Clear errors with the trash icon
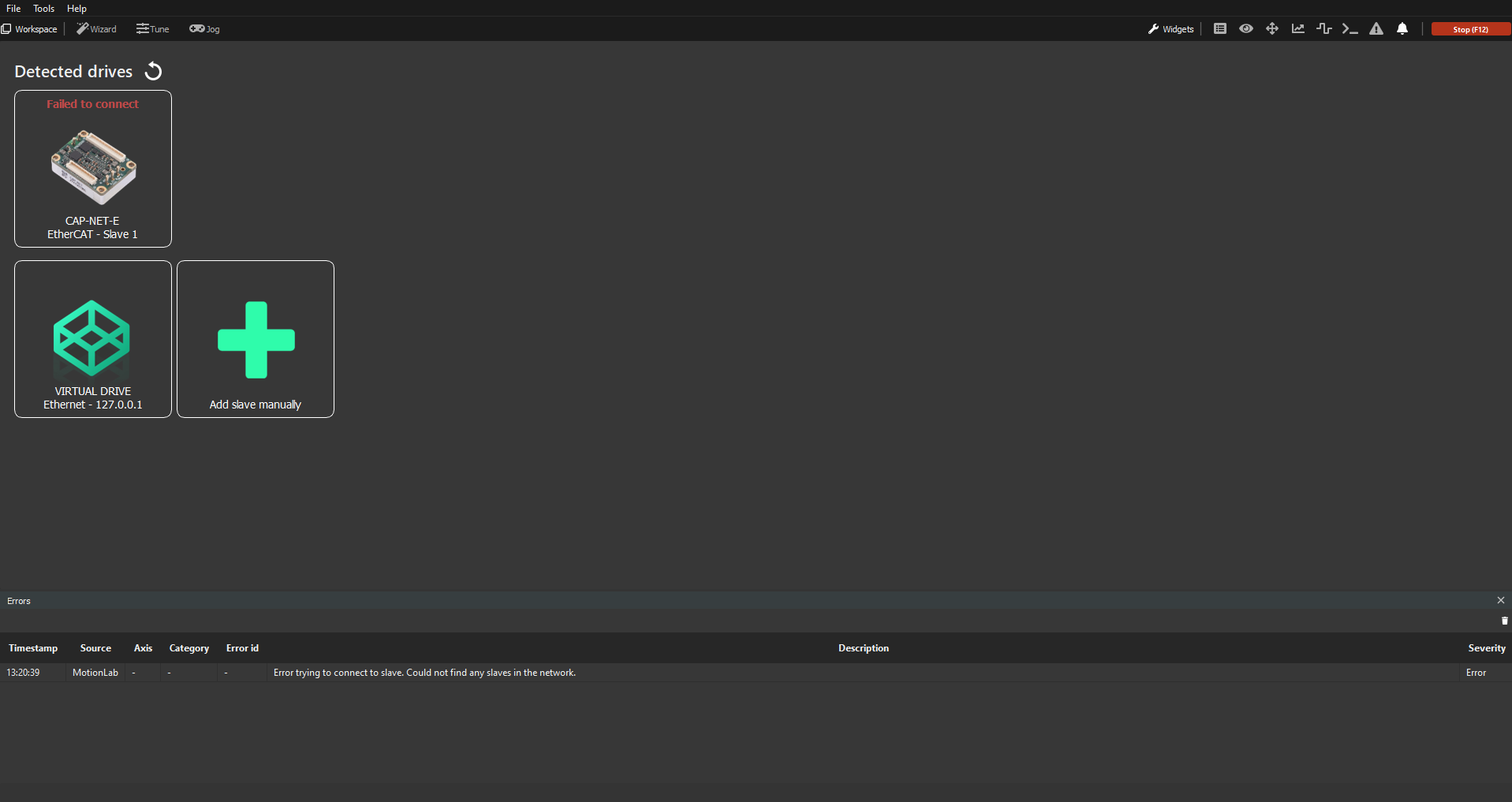This screenshot has width=1512, height=802. pyautogui.click(x=1504, y=621)
